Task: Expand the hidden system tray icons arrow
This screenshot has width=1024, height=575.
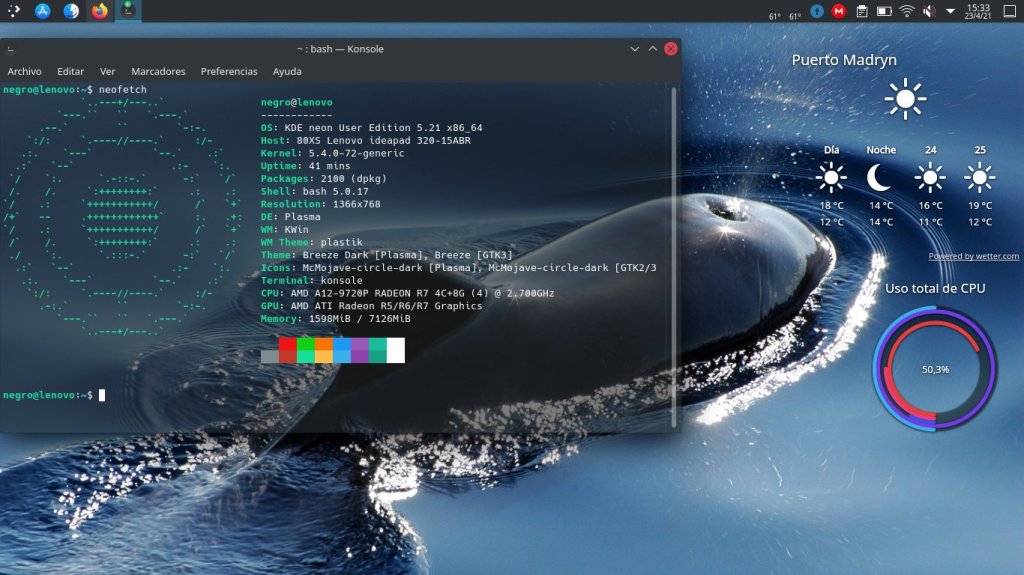Action: click(x=950, y=12)
